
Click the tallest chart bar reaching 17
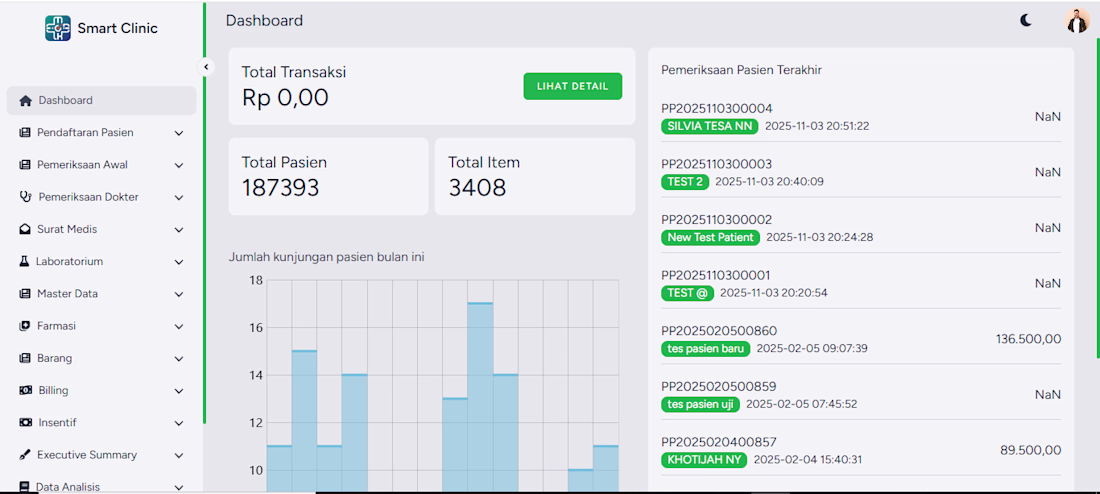tap(480, 397)
